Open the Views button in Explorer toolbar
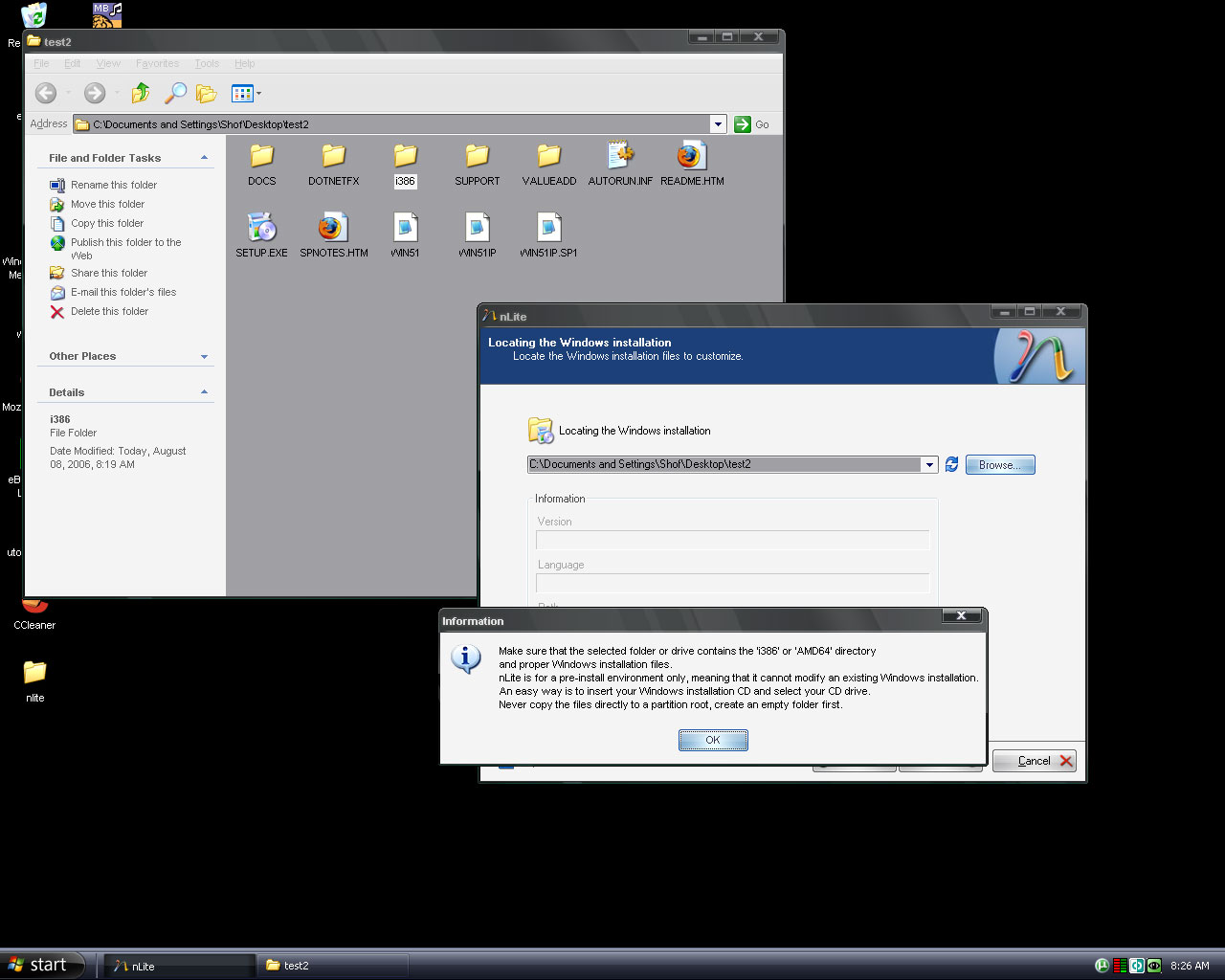Viewport: 1225px width, 980px height. pyautogui.click(x=241, y=93)
